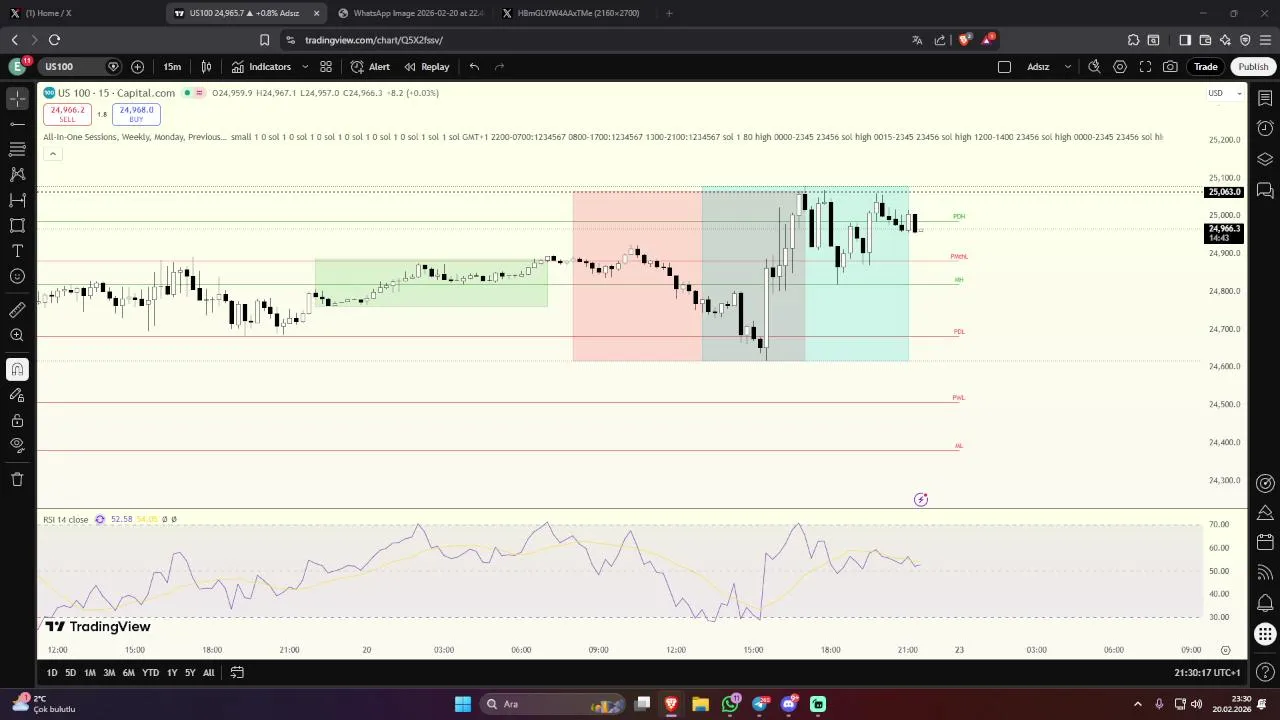This screenshot has width=1280, height=720.
Task: Open timezone menu at 21:30:17 UTC+1
Action: 1207,673
